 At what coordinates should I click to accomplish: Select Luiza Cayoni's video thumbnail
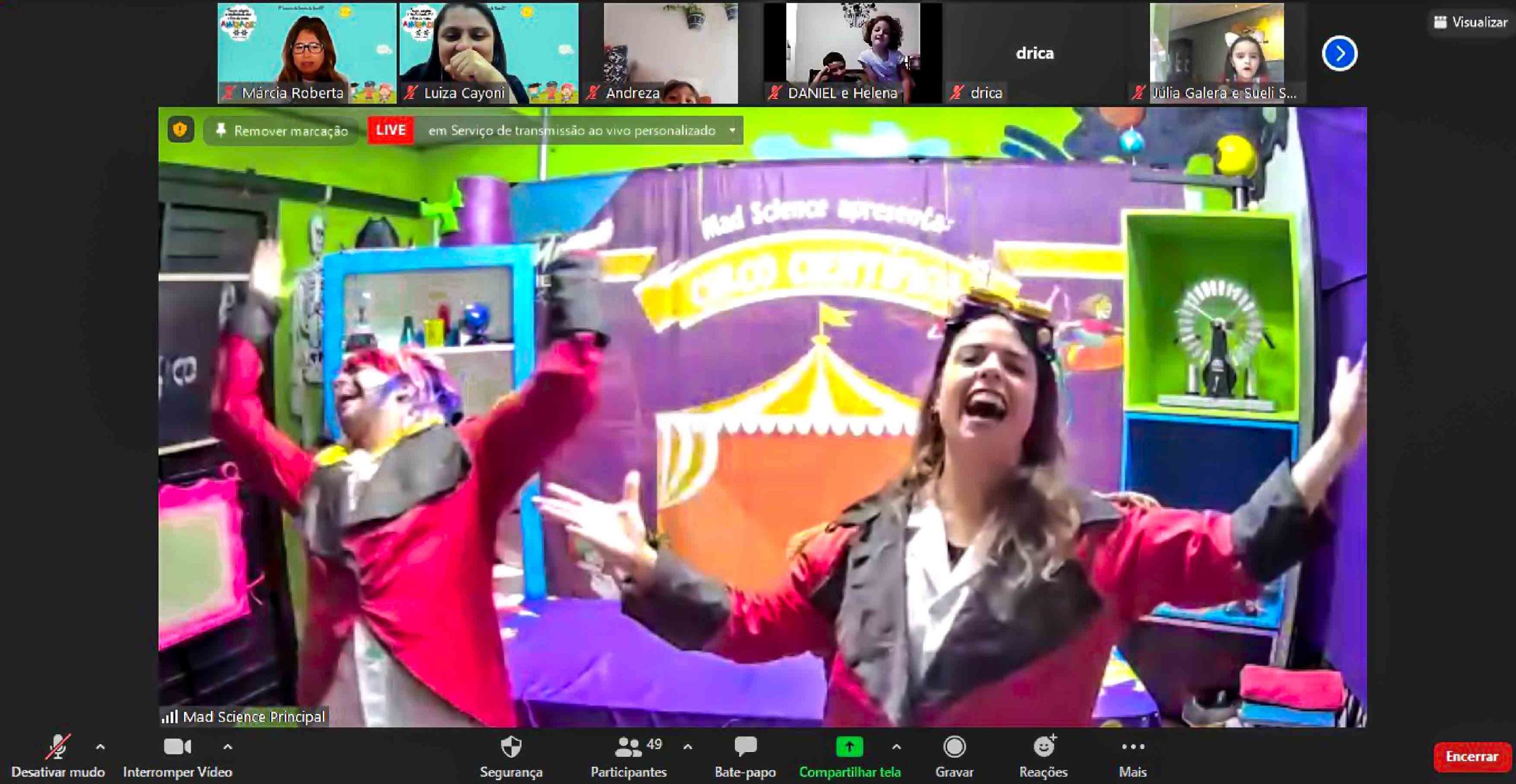(489, 53)
